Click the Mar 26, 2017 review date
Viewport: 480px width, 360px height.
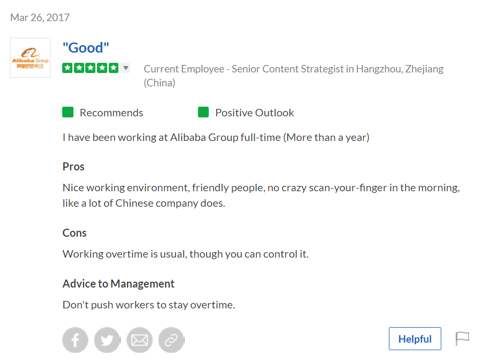point(40,17)
